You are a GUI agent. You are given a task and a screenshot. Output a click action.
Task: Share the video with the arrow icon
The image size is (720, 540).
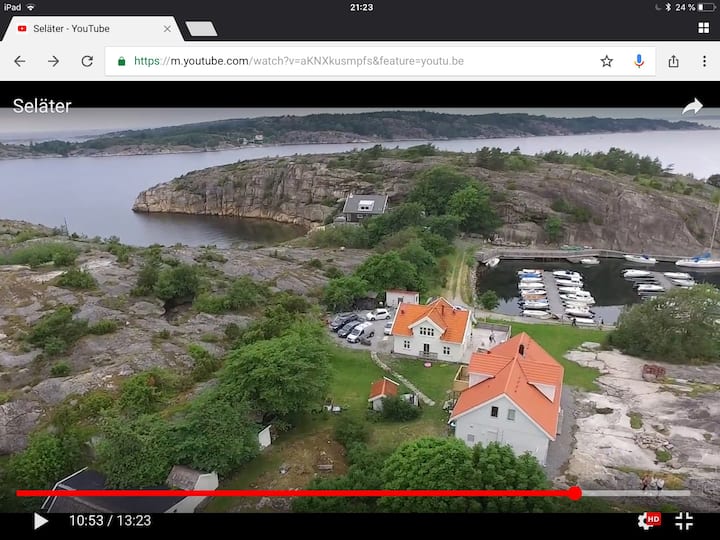point(692,107)
